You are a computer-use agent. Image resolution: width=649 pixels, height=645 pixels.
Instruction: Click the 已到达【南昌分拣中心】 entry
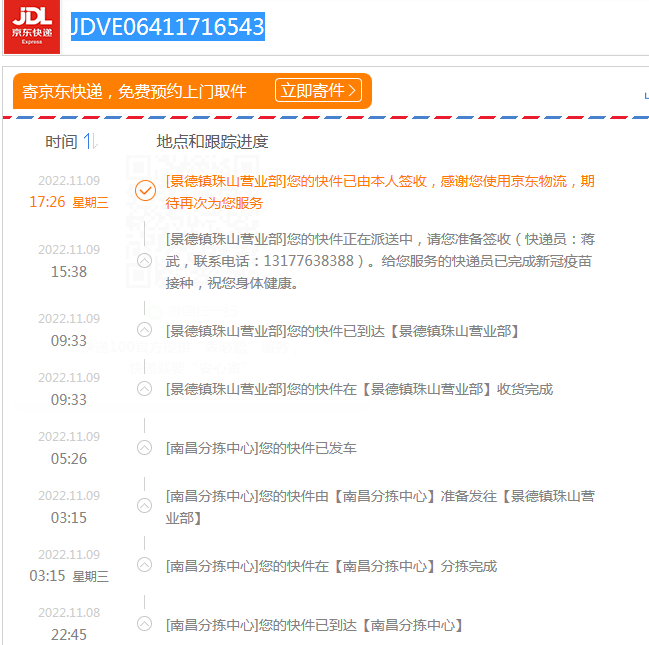pyautogui.click(x=314, y=625)
